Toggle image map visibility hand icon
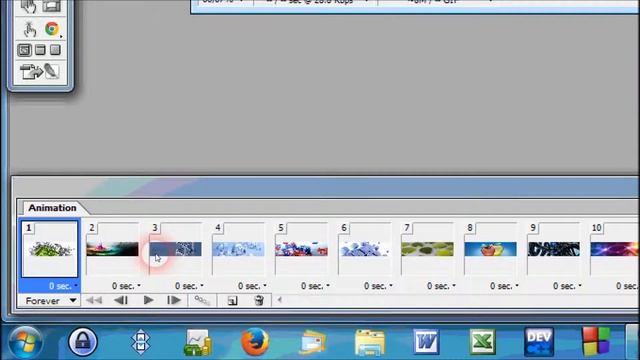Viewport: 640px width, 360px height. coord(29,29)
